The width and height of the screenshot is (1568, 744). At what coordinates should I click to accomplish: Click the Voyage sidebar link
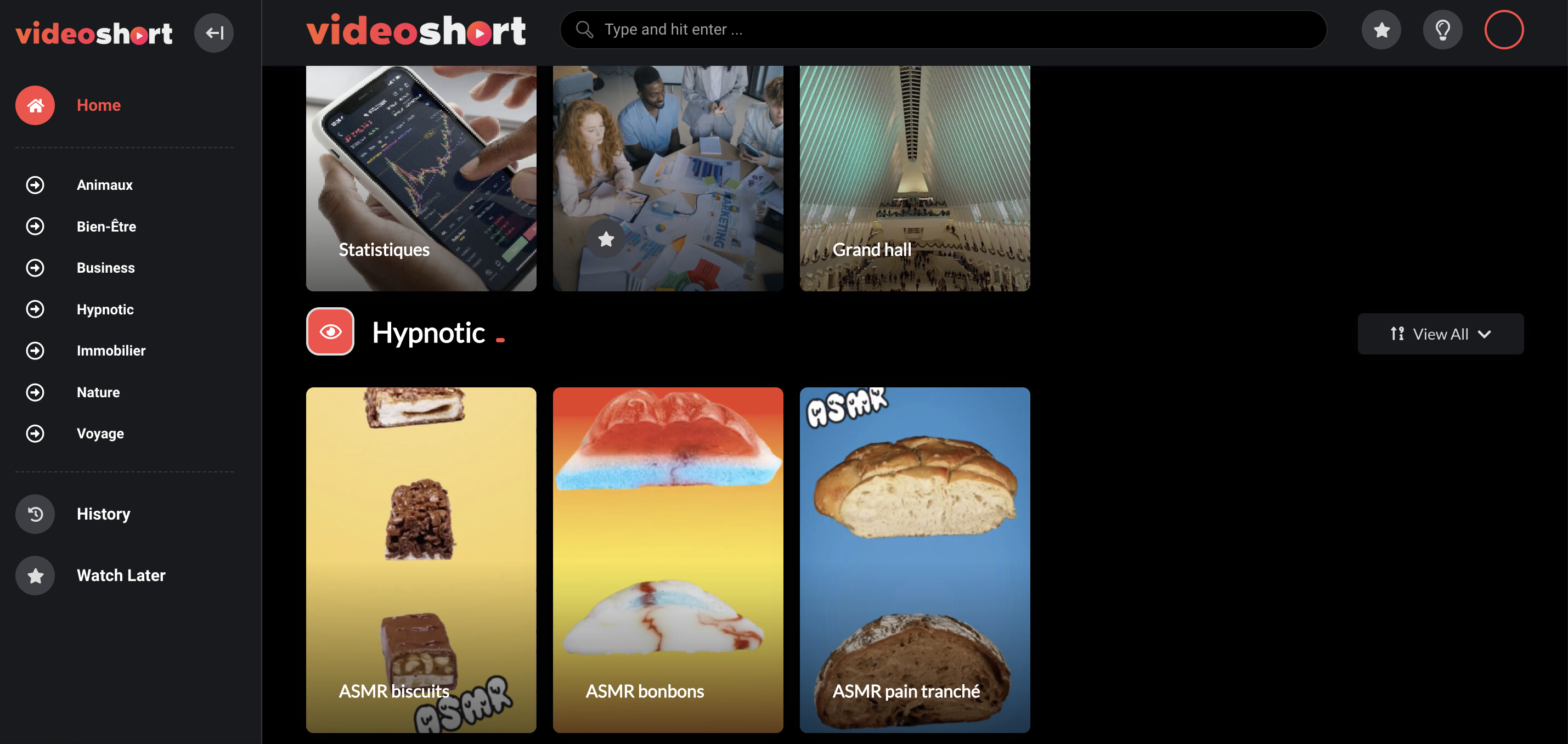[100, 433]
